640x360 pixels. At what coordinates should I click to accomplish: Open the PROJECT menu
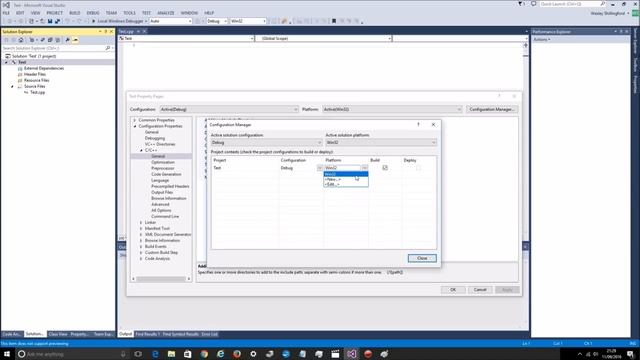pos(54,13)
